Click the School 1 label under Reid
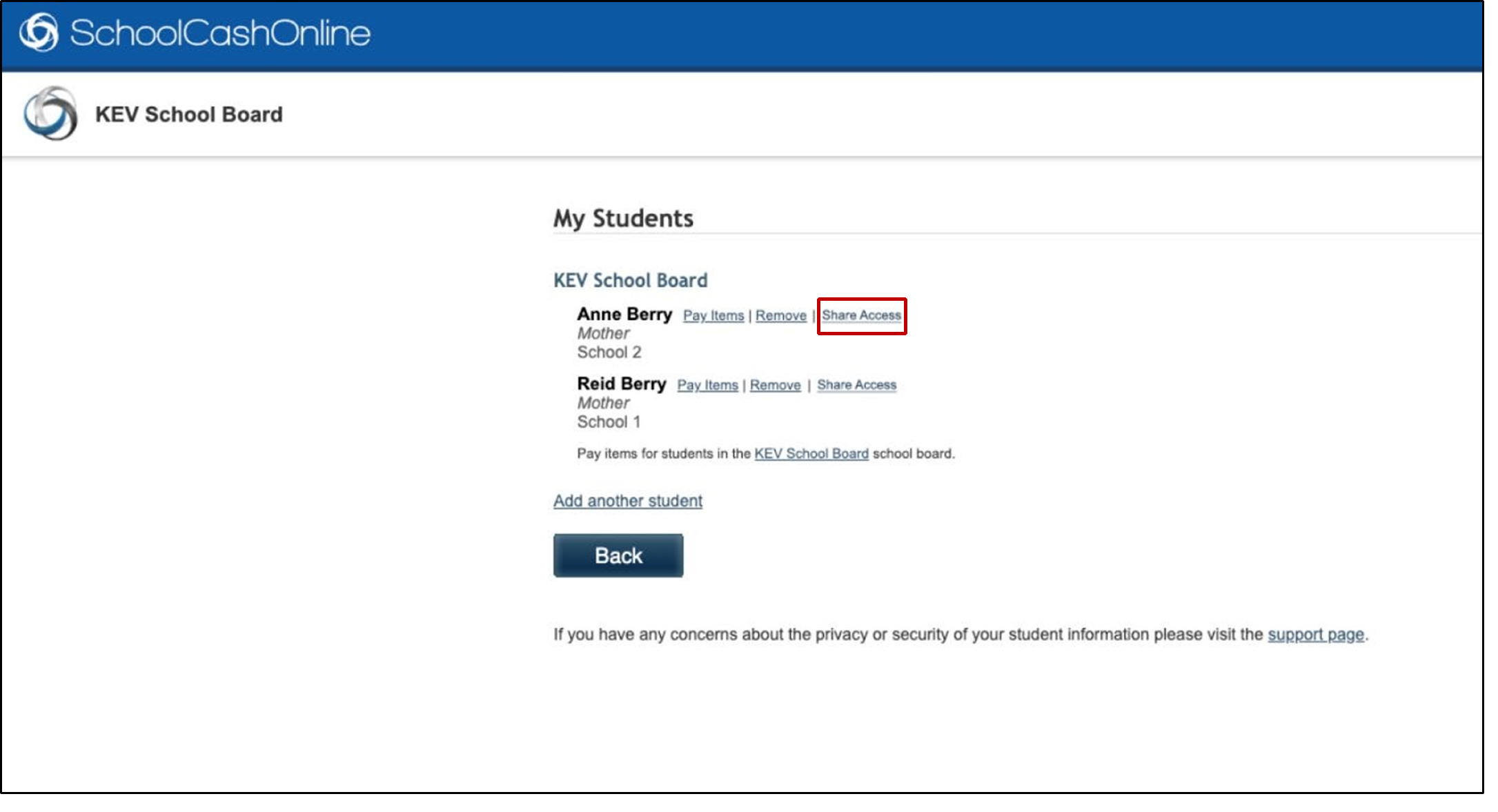Screen dimensions: 1498x812 coord(608,422)
